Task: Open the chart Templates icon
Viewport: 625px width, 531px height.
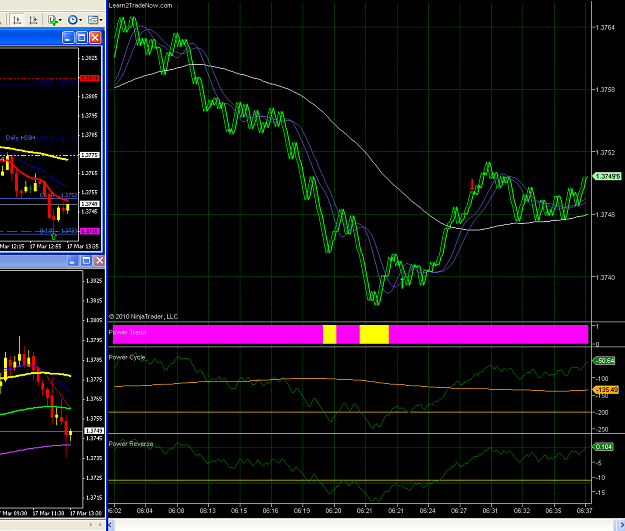Action: tap(92, 20)
